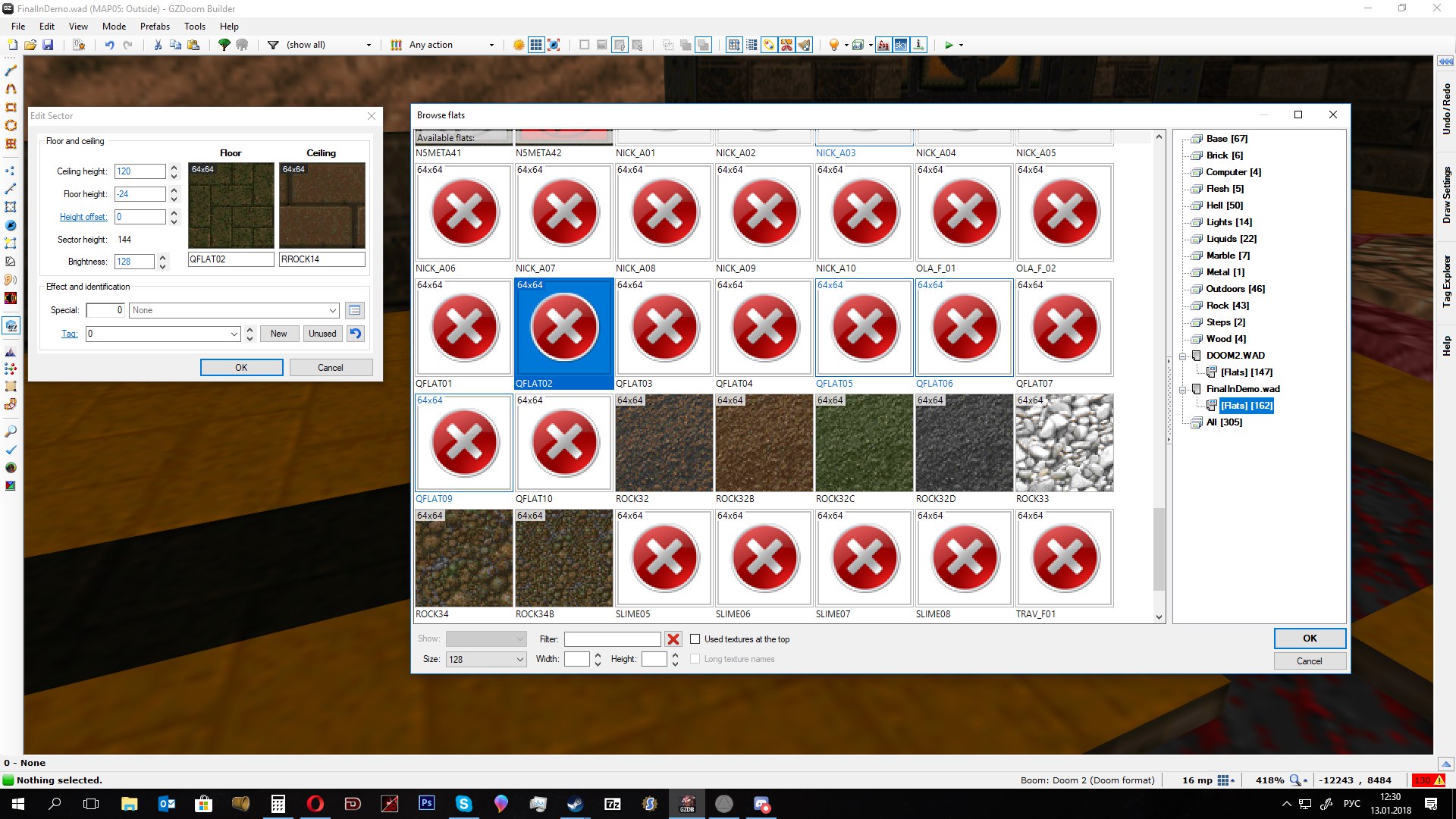Select the Outdoors [46] texture set

pos(1235,289)
